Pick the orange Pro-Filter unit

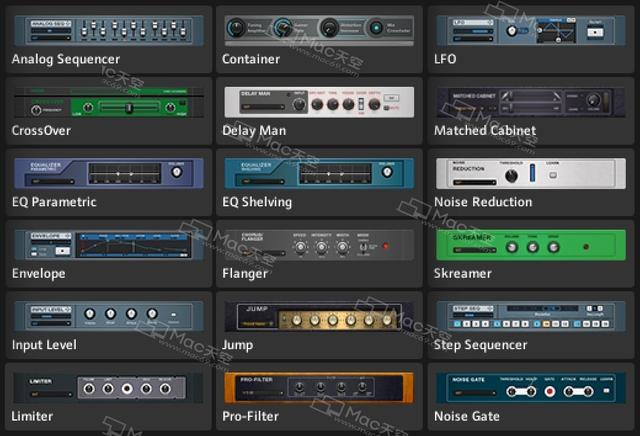(319, 397)
